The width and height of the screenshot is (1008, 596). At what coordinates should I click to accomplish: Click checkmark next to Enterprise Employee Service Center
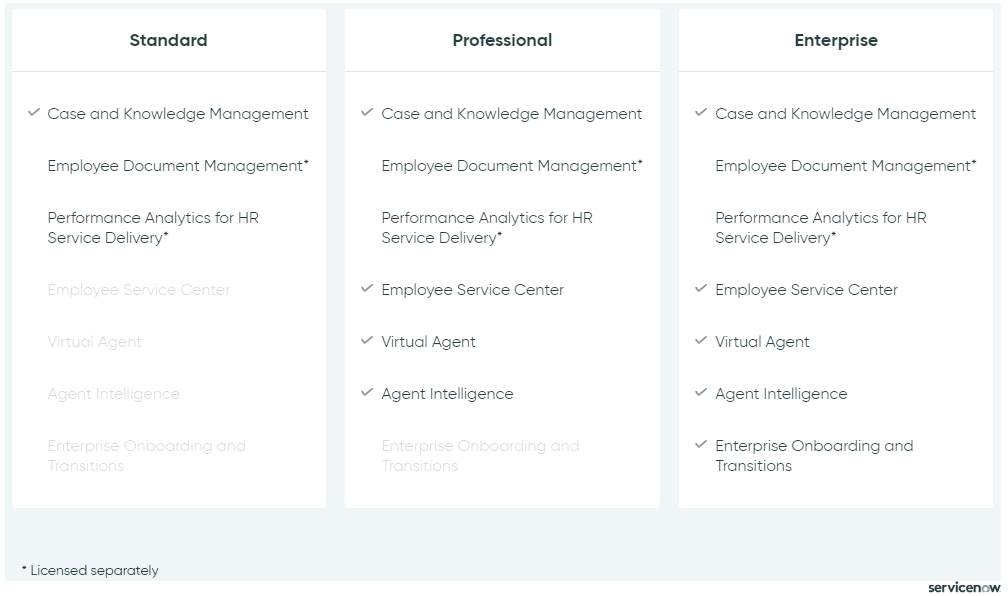701,288
